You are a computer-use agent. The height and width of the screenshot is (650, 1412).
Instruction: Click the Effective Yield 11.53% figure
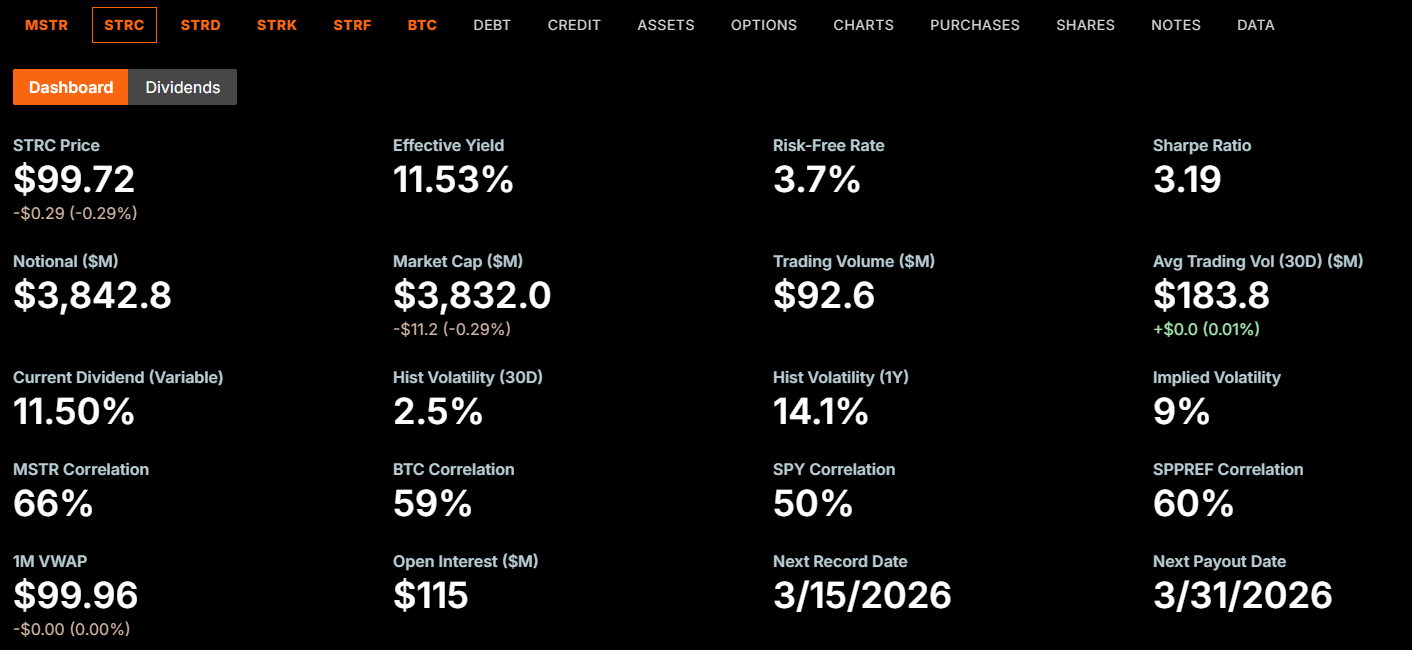[453, 180]
